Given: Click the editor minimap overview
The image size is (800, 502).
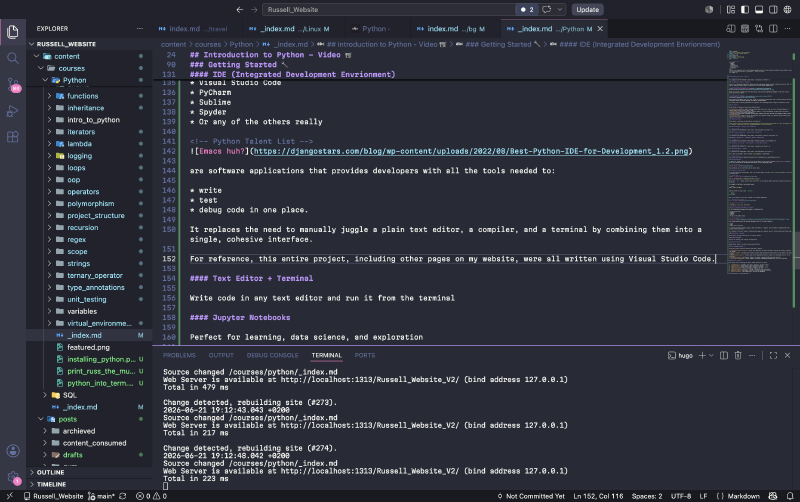Looking at the screenshot, I should click(x=759, y=162).
